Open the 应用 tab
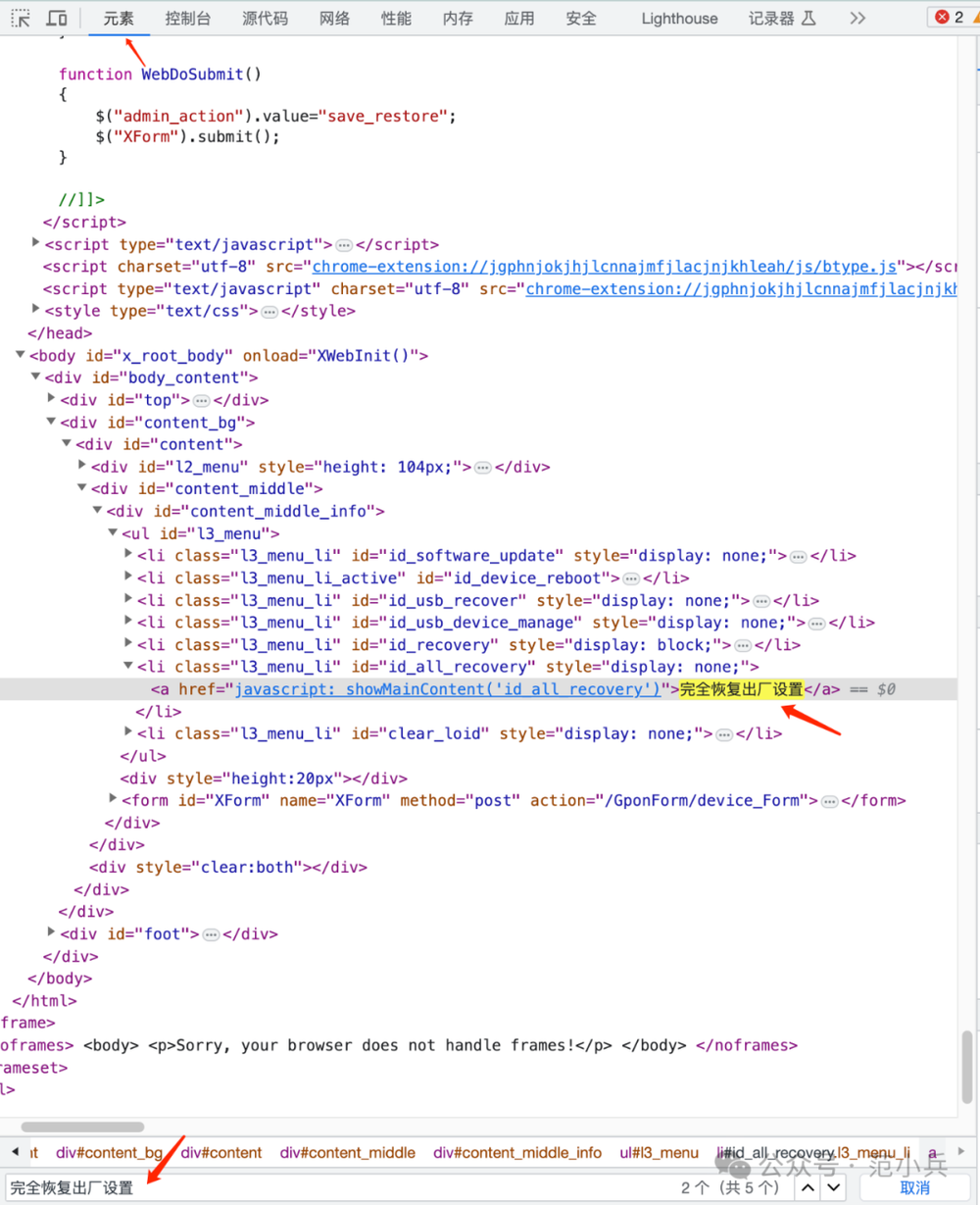This screenshot has width=980, height=1205. [519, 19]
